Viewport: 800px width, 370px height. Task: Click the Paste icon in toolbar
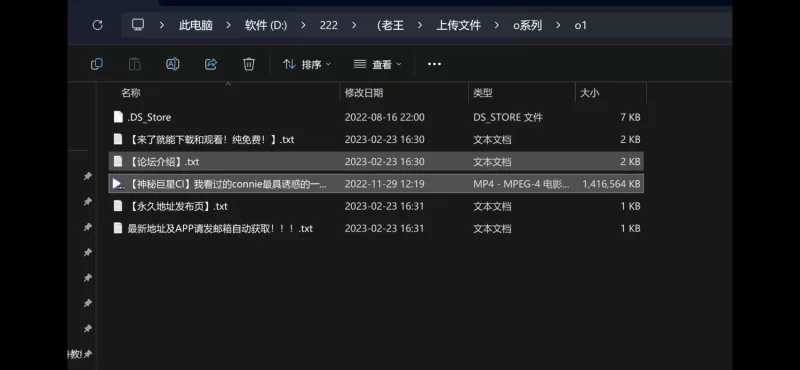click(x=134, y=64)
